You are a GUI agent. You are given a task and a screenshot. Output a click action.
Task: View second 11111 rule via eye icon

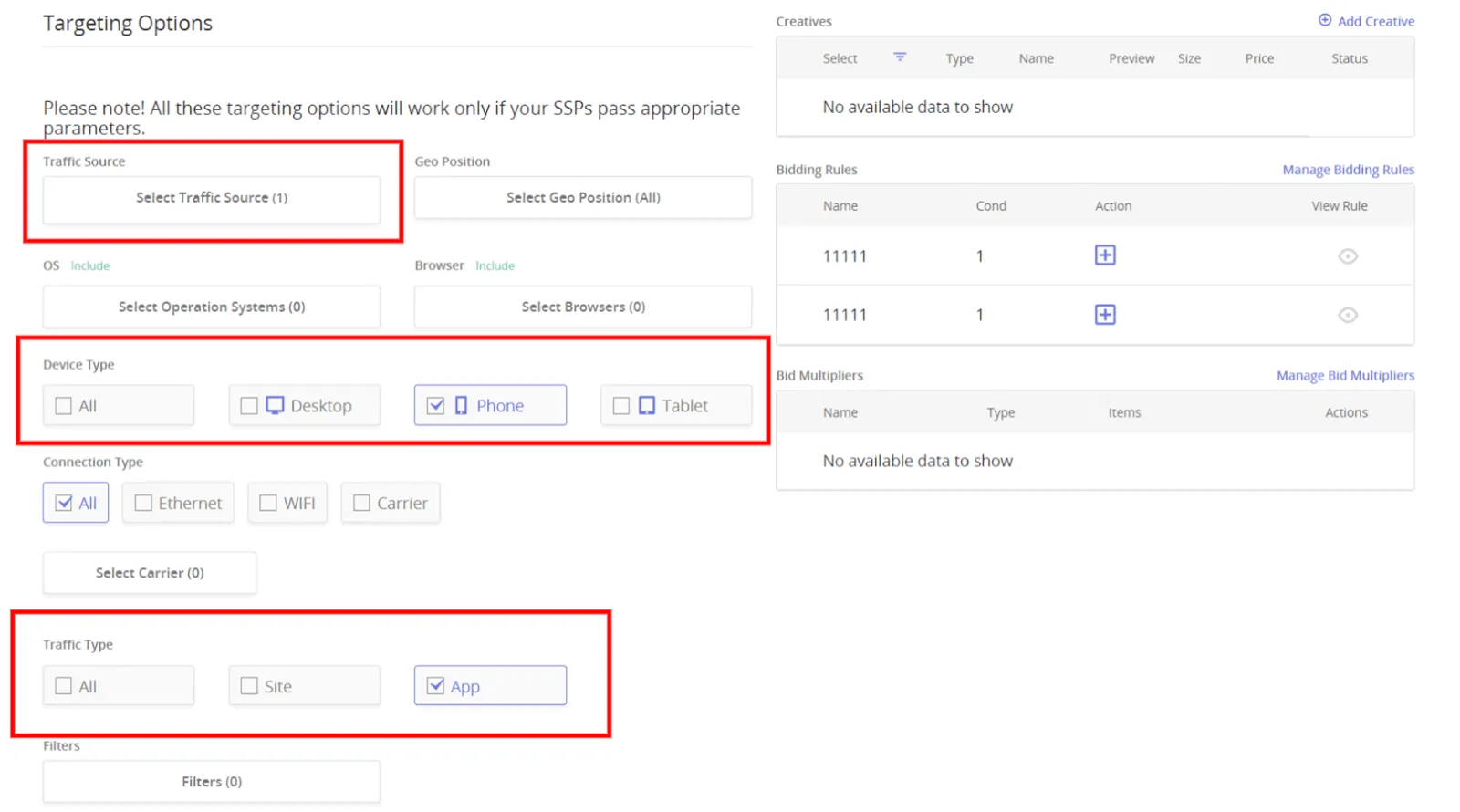pyautogui.click(x=1348, y=316)
